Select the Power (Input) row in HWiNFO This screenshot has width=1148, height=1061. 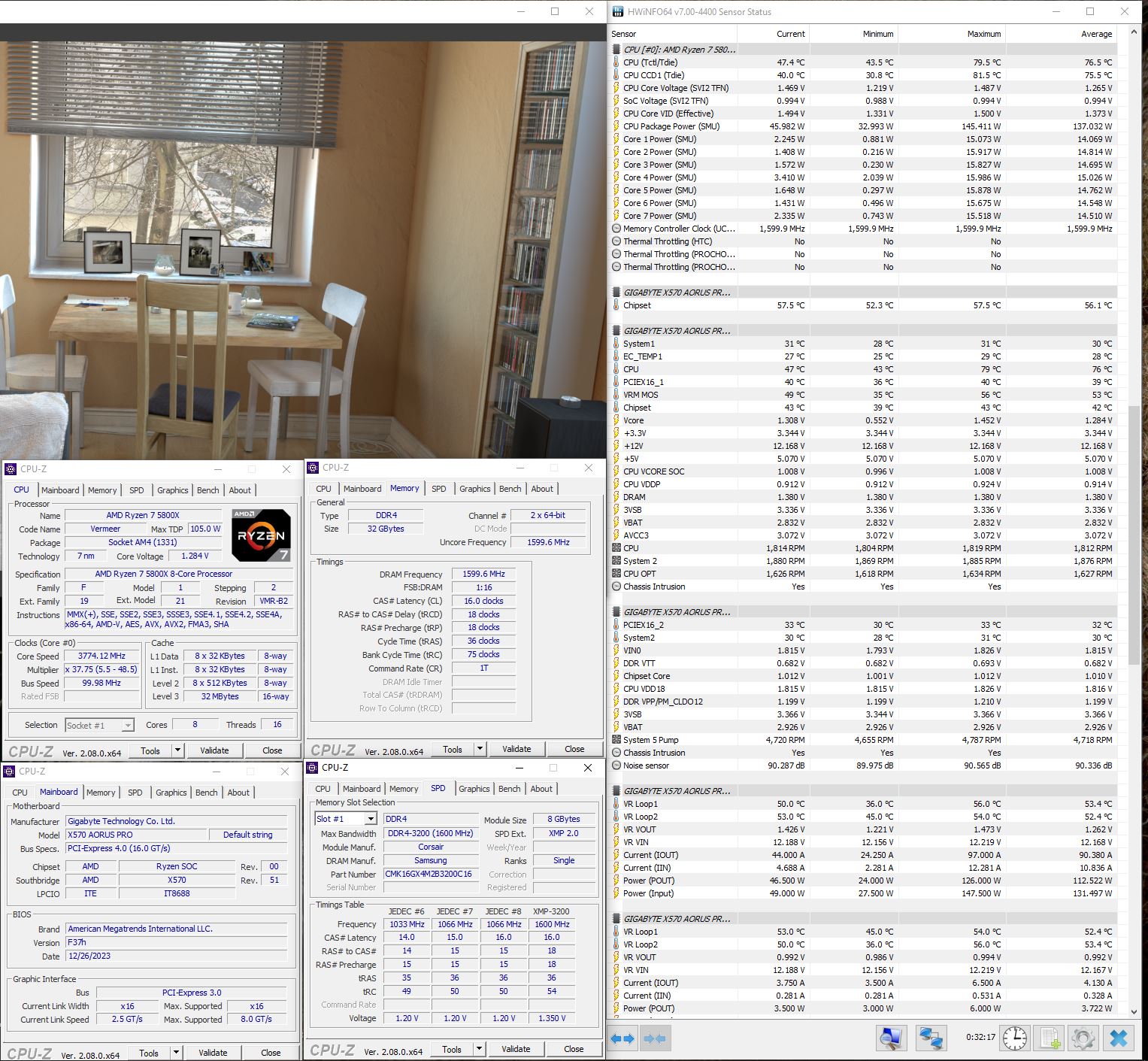coord(863,893)
